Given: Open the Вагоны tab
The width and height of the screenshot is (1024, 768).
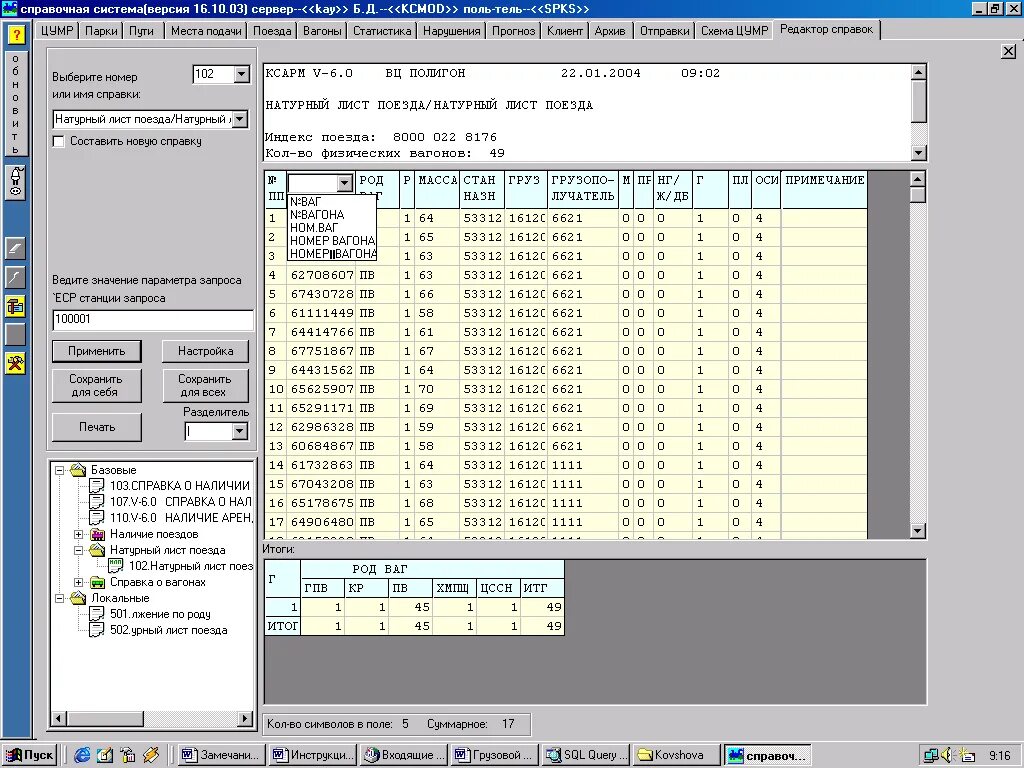Looking at the screenshot, I should 322,31.
